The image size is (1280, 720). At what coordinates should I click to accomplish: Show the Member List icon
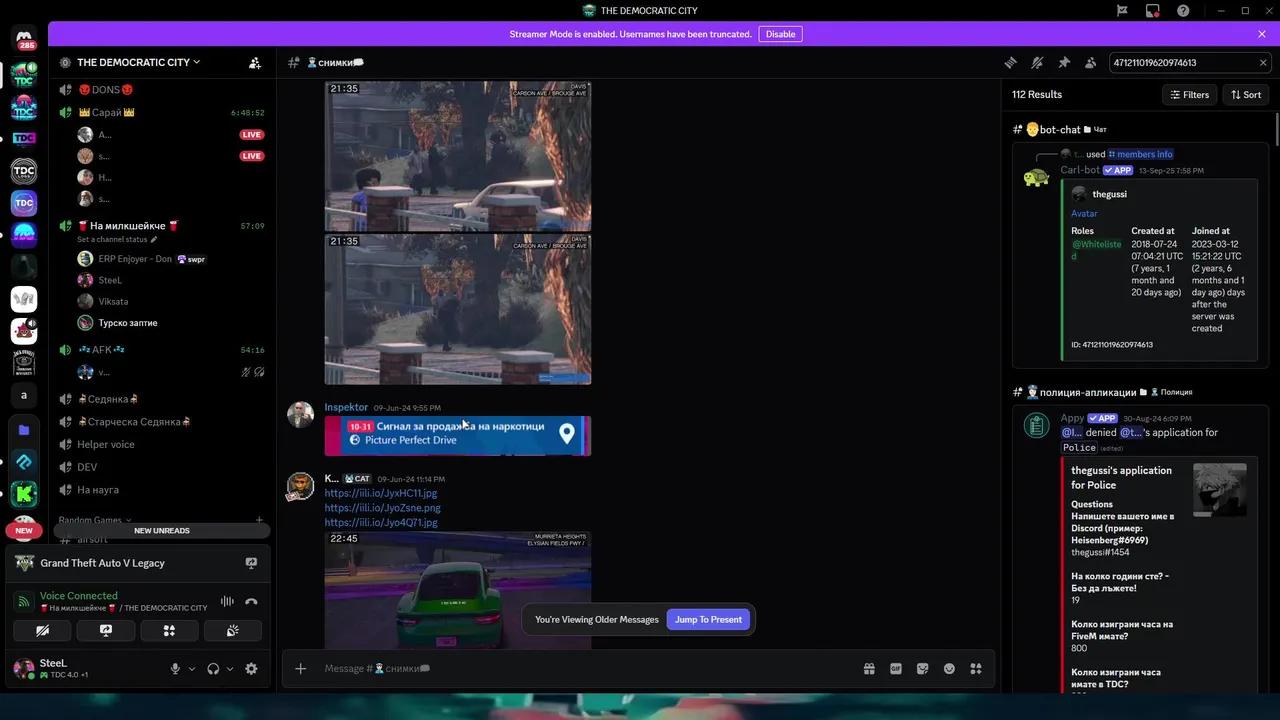(x=1091, y=62)
